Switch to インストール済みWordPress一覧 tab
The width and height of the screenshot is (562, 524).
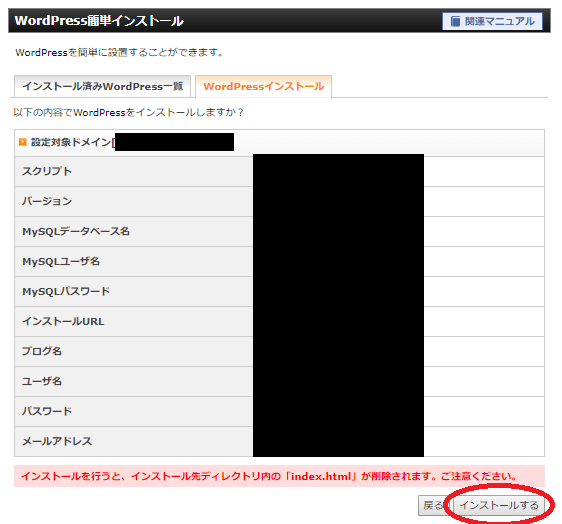(x=103, y=86)
